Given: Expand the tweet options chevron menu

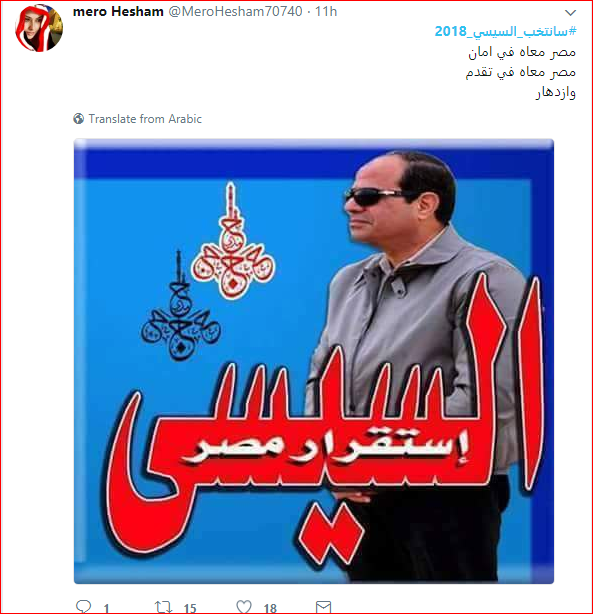Looking at the screenshot, I should click(x=570, y=13).
